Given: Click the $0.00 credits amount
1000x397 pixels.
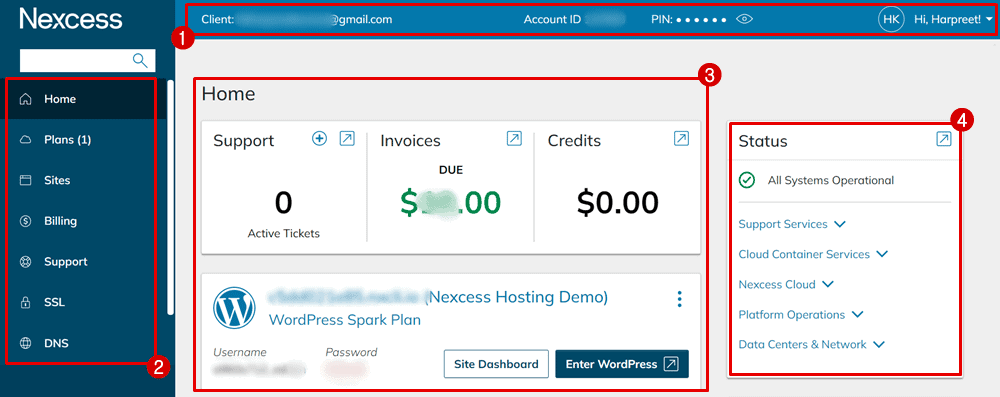Looking at the screenshot, I should (617, 203).
